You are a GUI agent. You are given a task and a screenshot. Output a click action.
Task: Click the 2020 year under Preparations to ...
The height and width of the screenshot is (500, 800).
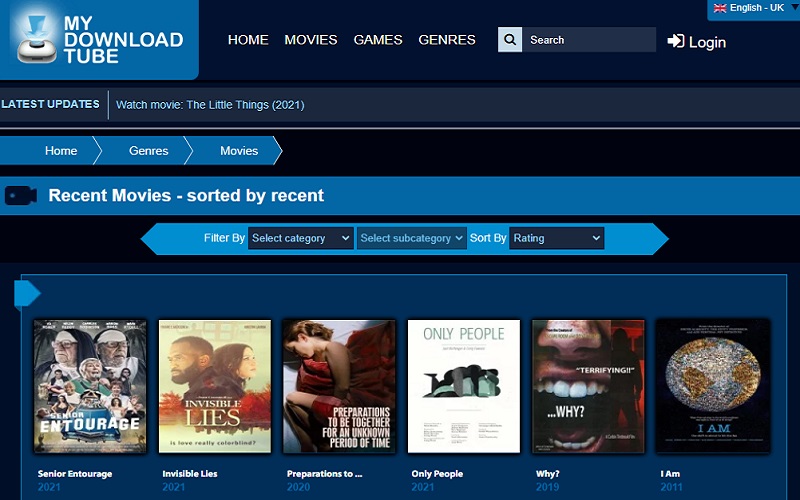point(298,487)
